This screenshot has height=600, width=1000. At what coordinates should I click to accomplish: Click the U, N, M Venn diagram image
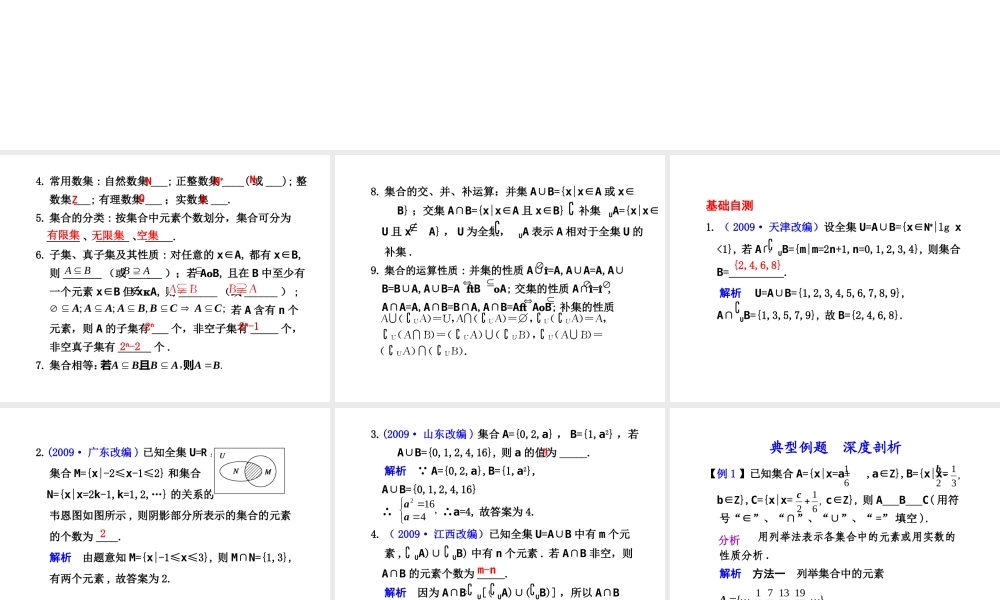click(249, 471)
